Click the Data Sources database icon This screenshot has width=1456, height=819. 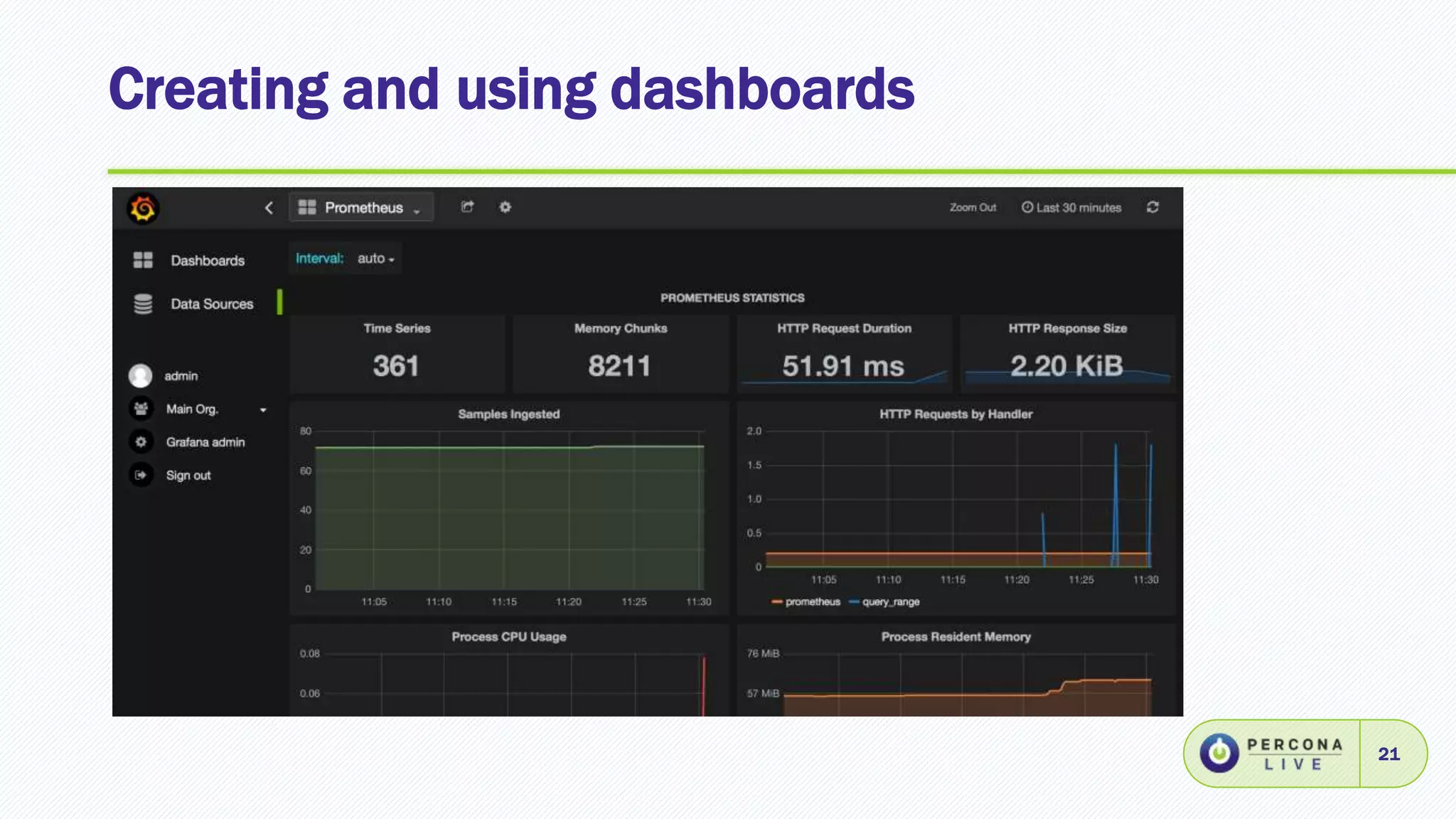[x=143, y=304]
